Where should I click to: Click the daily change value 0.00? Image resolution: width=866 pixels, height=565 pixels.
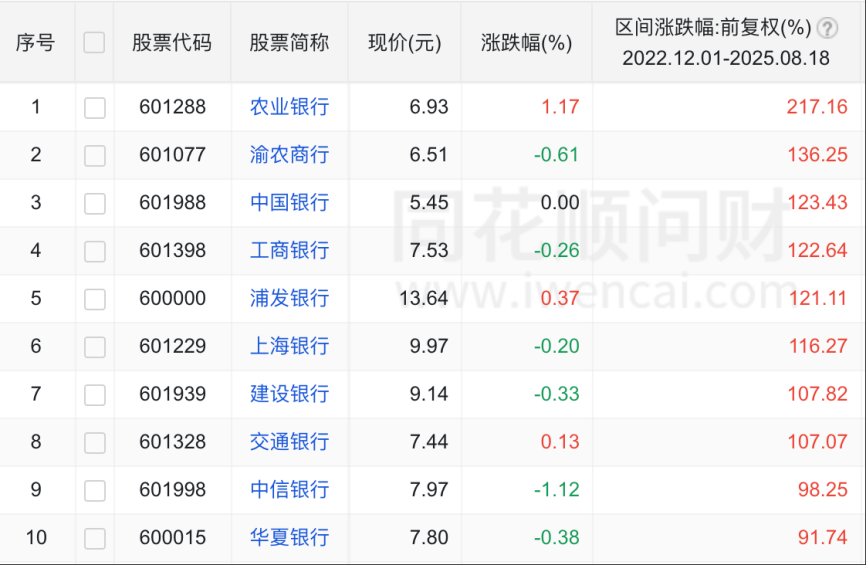560,202
